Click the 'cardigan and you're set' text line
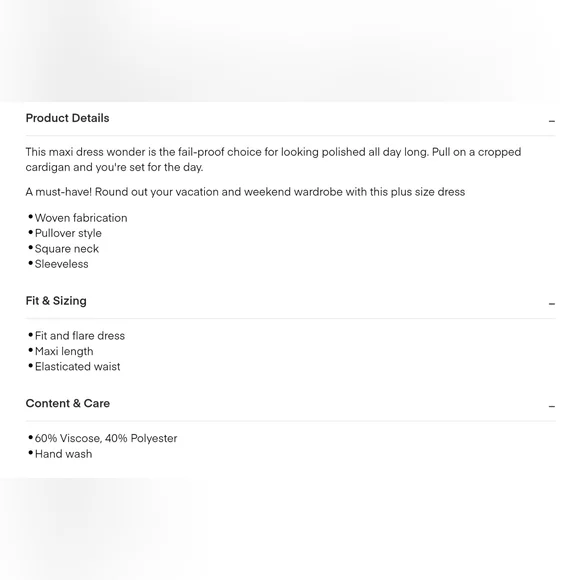This screenshot has height=580, width=580. pyautogui.click(x=114, y=167)
